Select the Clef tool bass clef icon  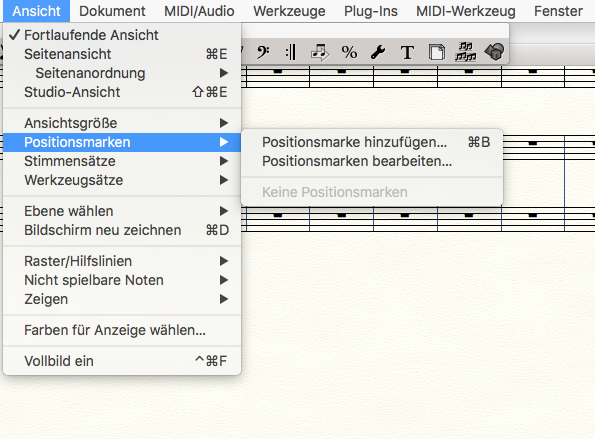tap(263, 52)
